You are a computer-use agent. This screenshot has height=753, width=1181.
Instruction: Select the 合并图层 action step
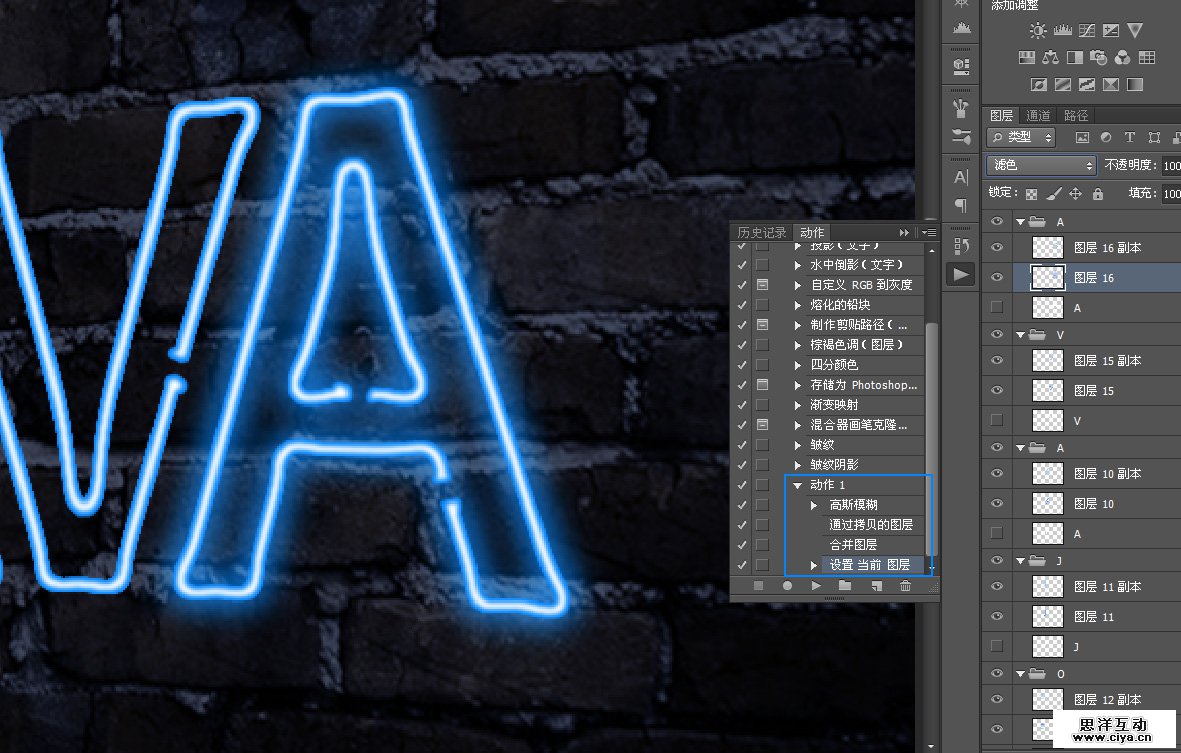[x=853, y=545]
